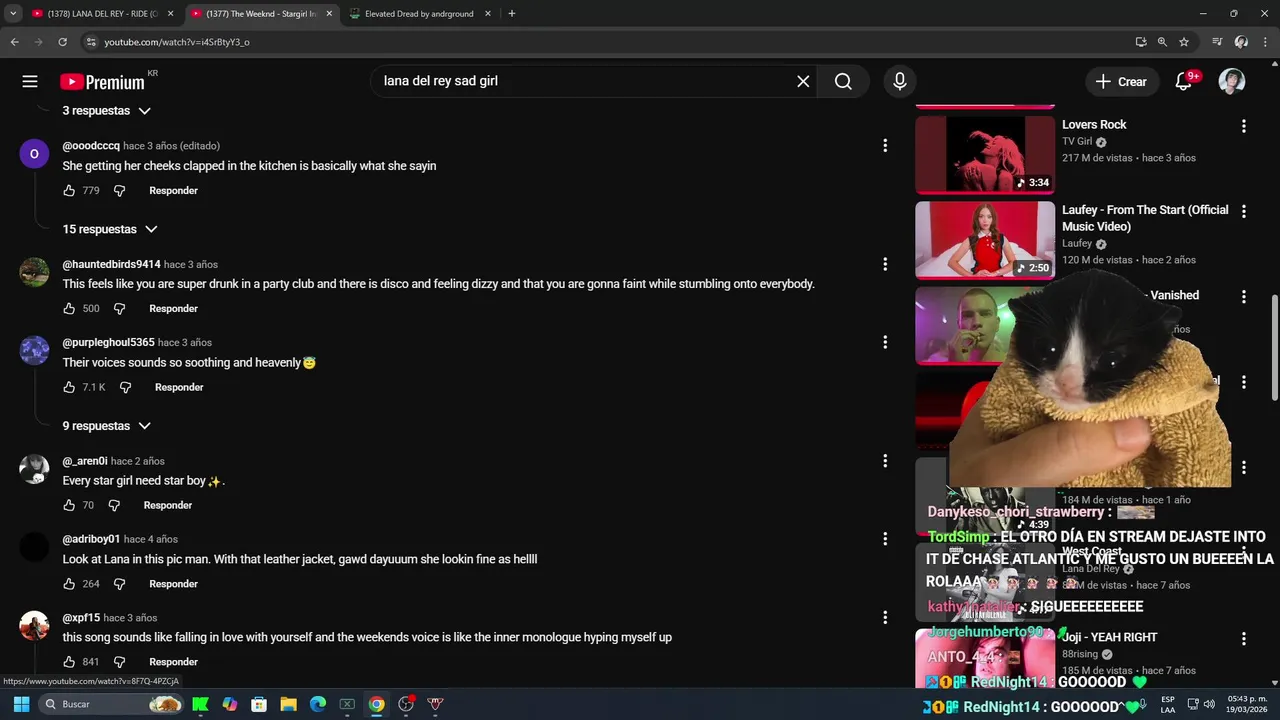Viewport: 1280px width, 720px height.
Task: Reply to @purpleghoul5365 with Responder
Action: (x=179, y=387)
